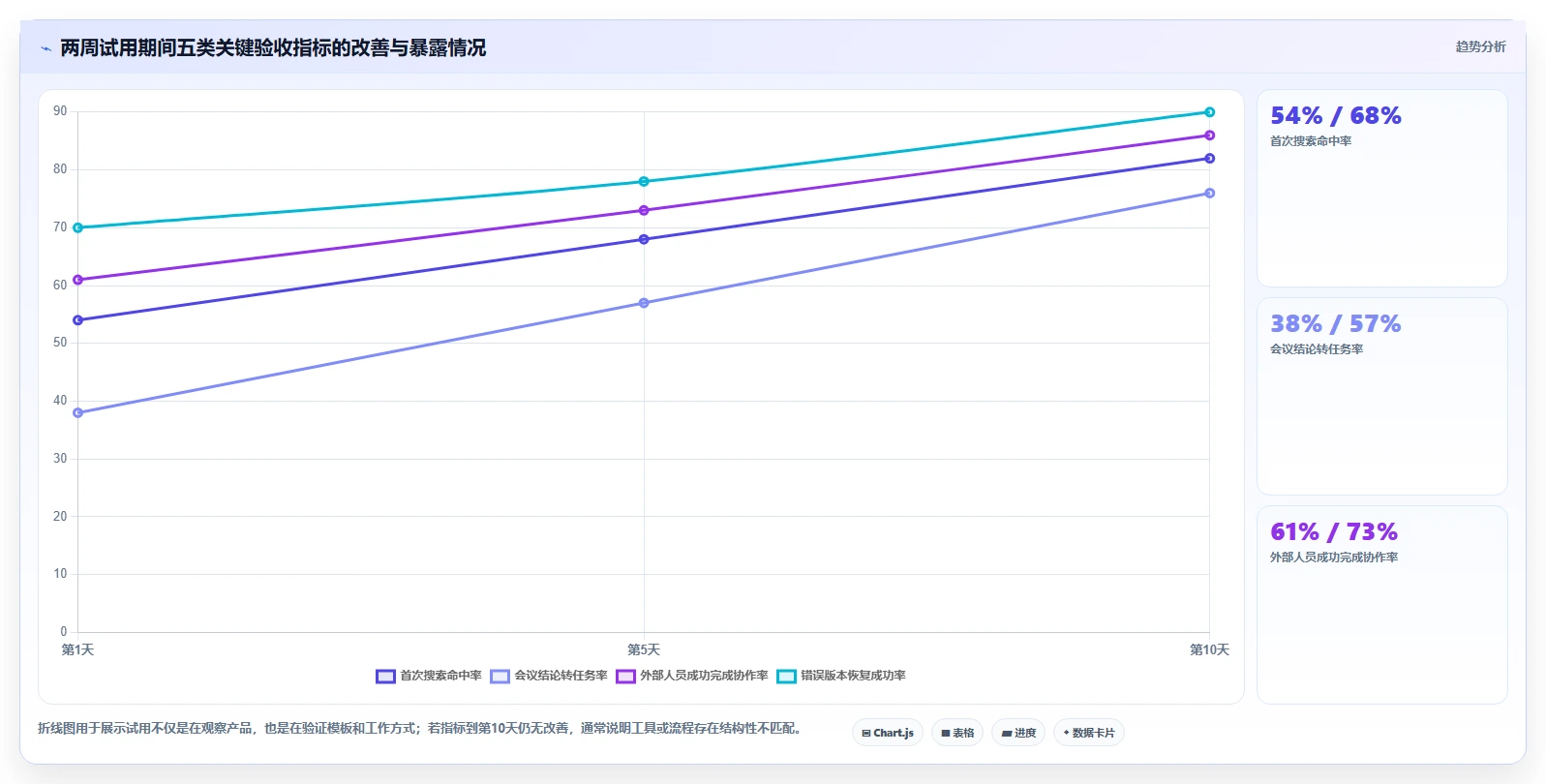The height and width of the screenshot is (784, 1546).
Task: Toggle the 外部人员成功完成协作率 legend swatch
Action: (x=625, y=677)
